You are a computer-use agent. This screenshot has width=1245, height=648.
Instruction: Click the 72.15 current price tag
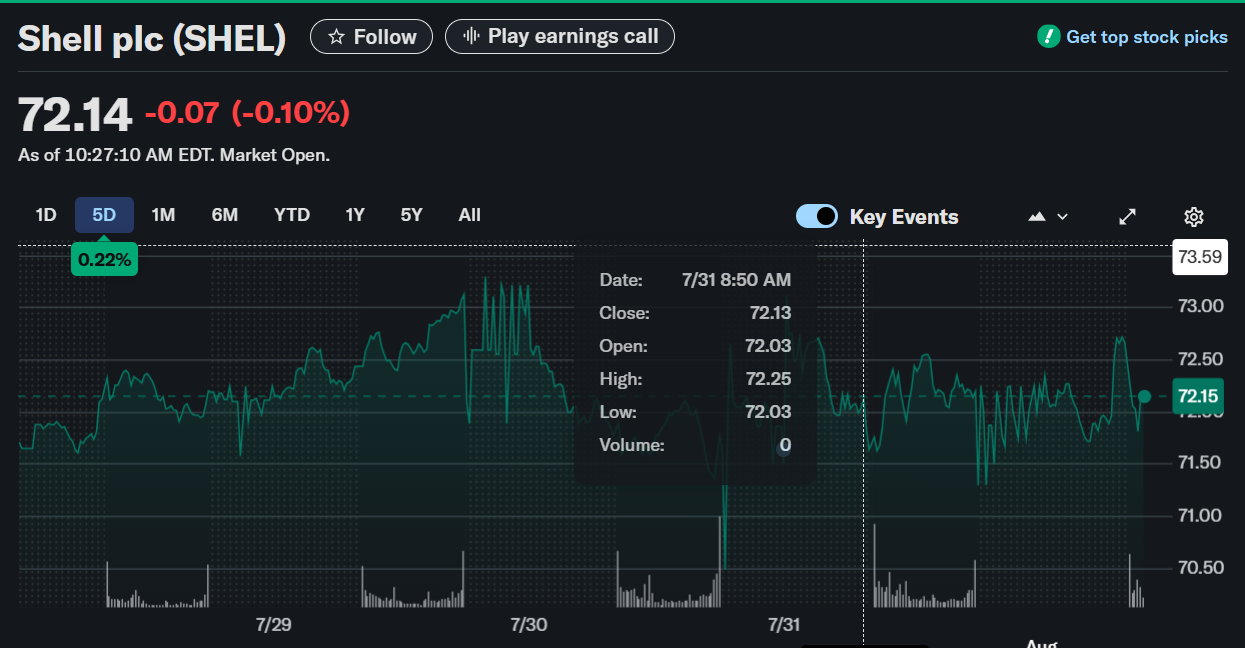tap(1198, 396)
